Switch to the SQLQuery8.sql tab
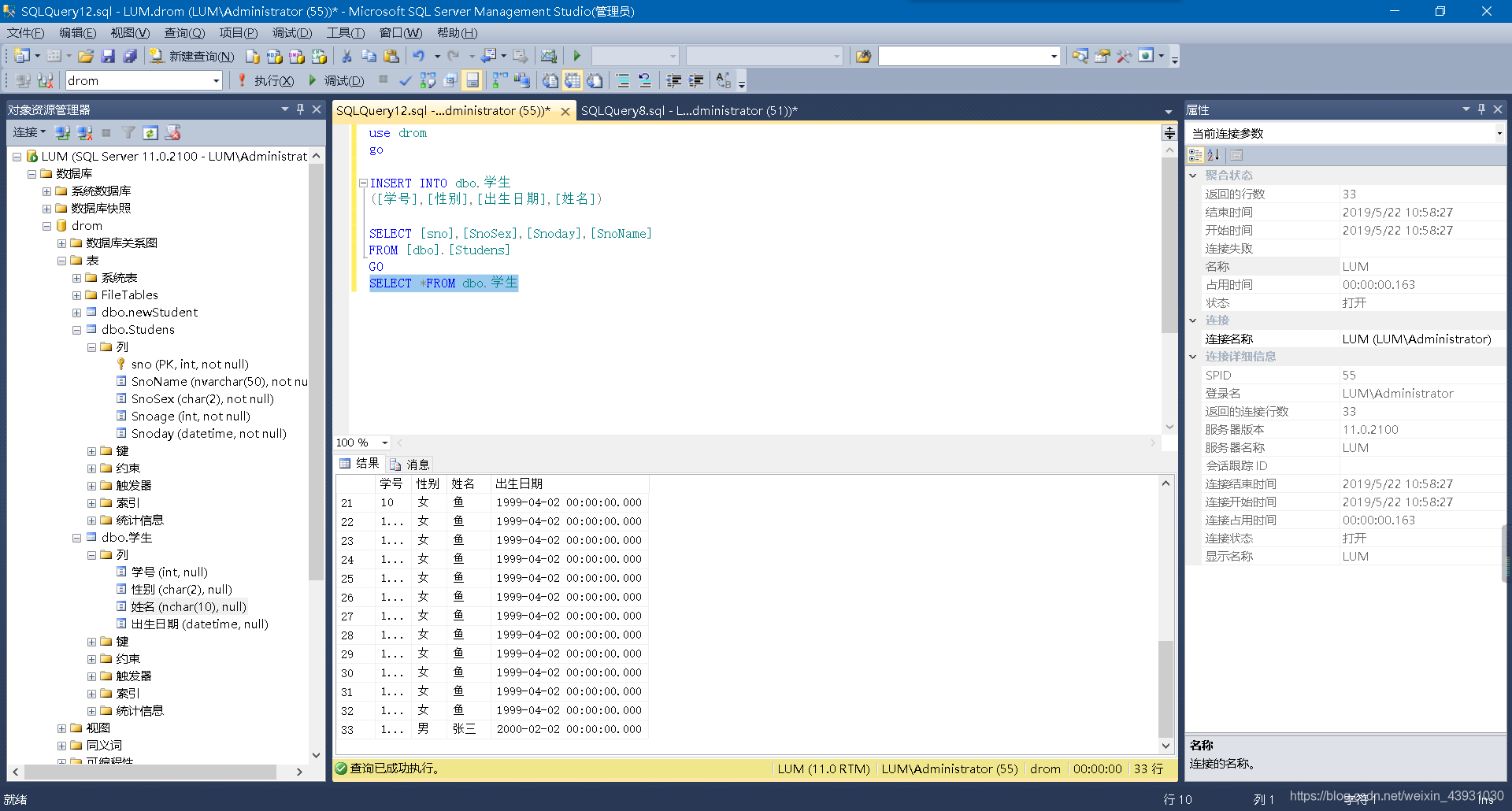 point(689,111)
